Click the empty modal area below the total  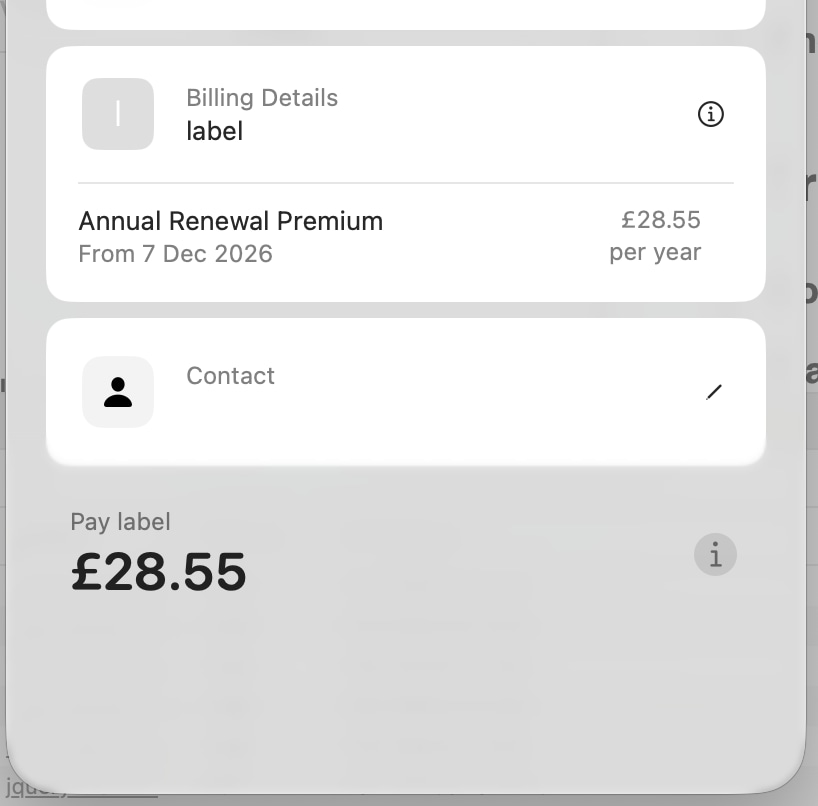[406, 680]
